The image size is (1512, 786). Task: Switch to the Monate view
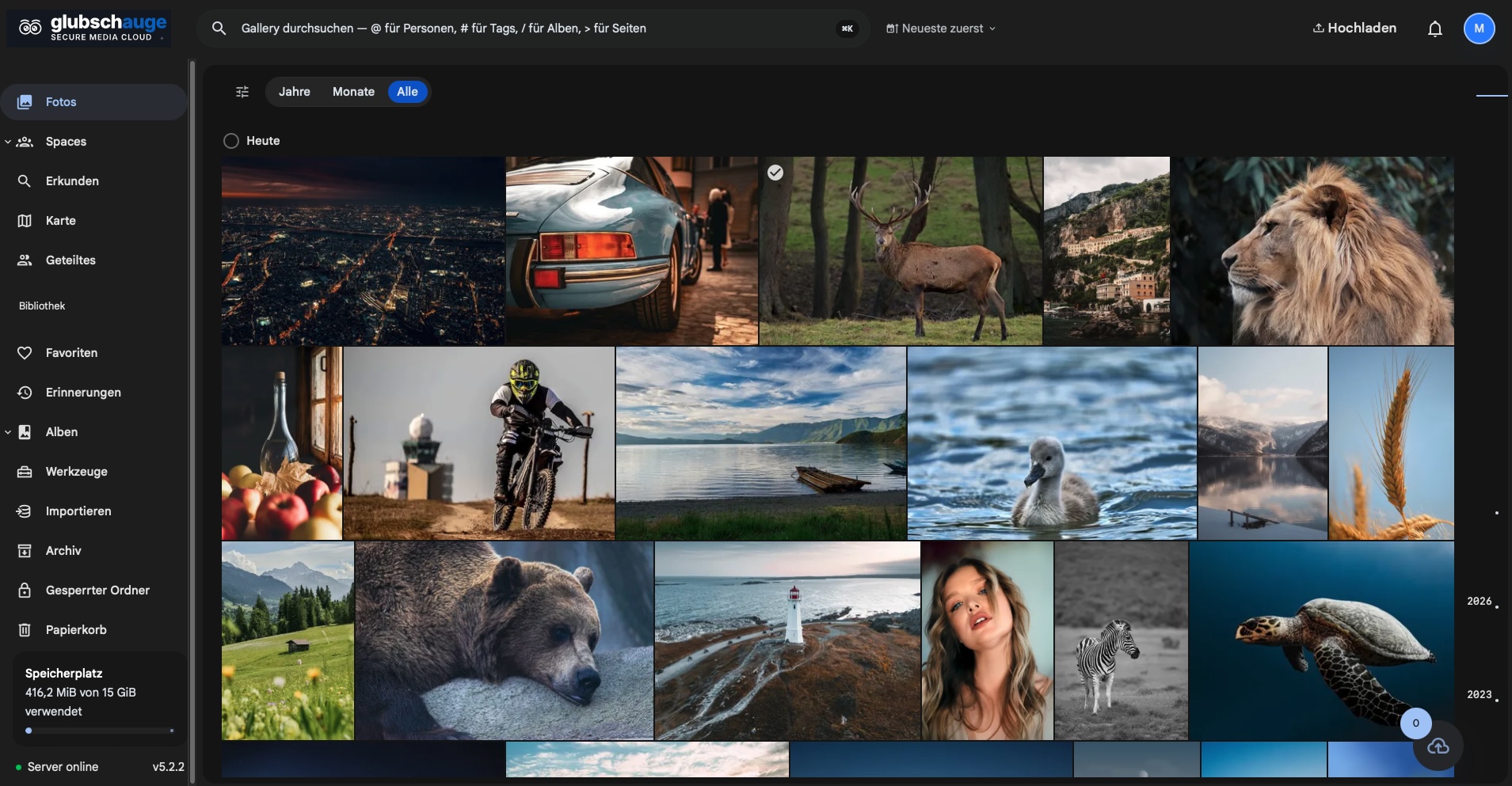pyautogui.click(x=353, y=92)
